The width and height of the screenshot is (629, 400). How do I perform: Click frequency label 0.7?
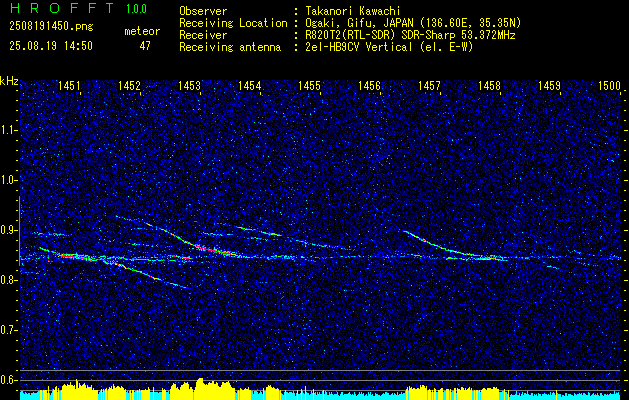(9, 330)
